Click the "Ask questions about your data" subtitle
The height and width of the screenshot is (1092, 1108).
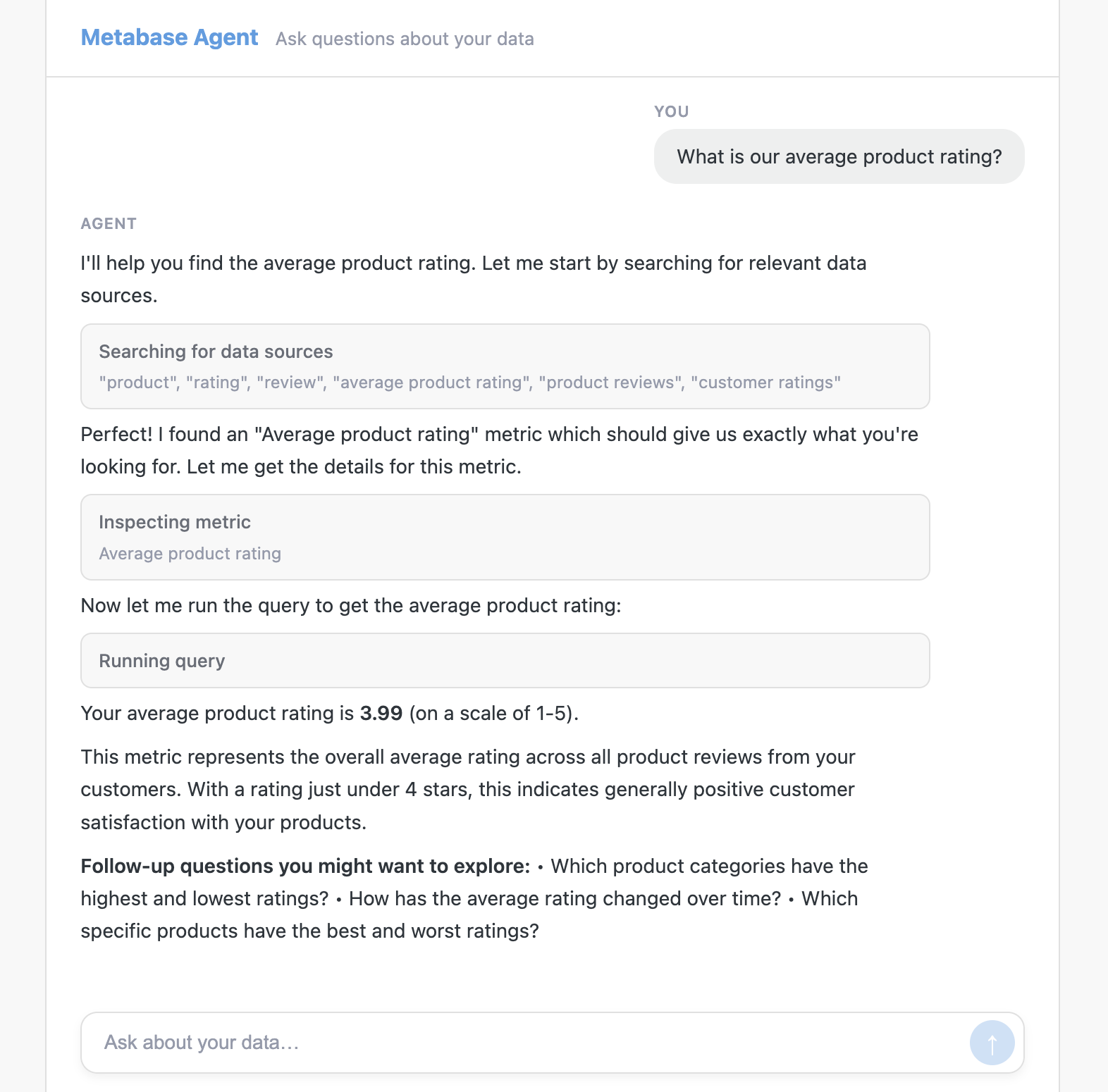pos(404,39)
